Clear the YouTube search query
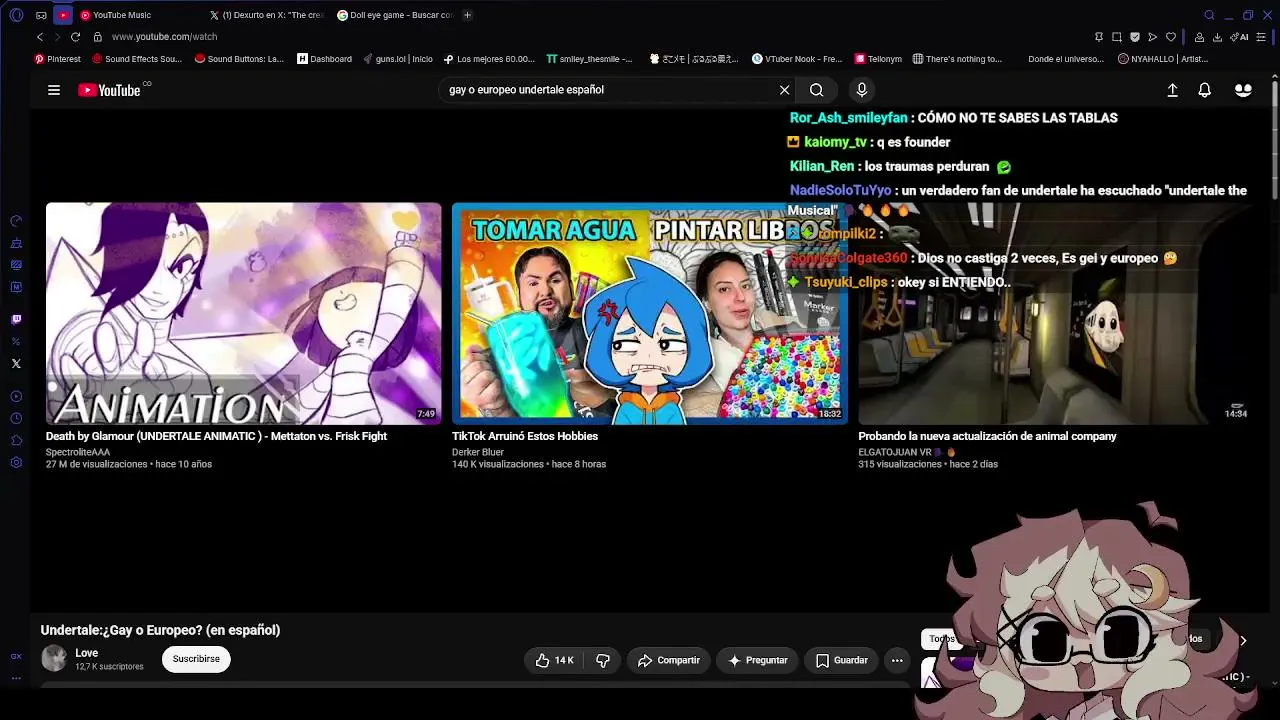The width and height of the screenshot is (1280, 720). point(785,90)
